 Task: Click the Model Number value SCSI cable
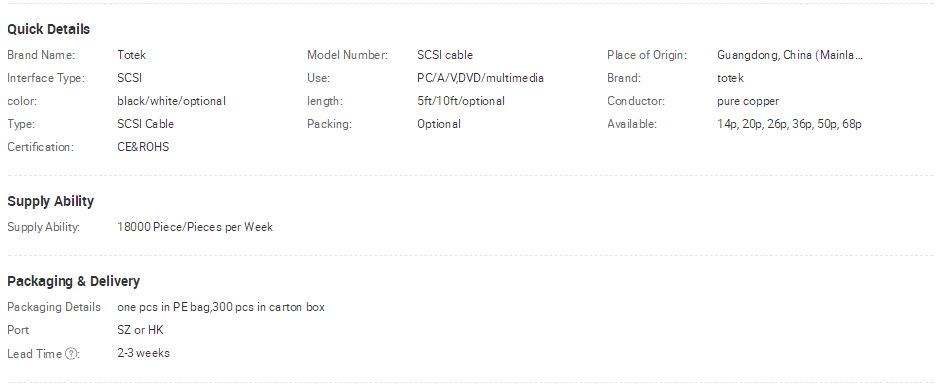point(445,55)
